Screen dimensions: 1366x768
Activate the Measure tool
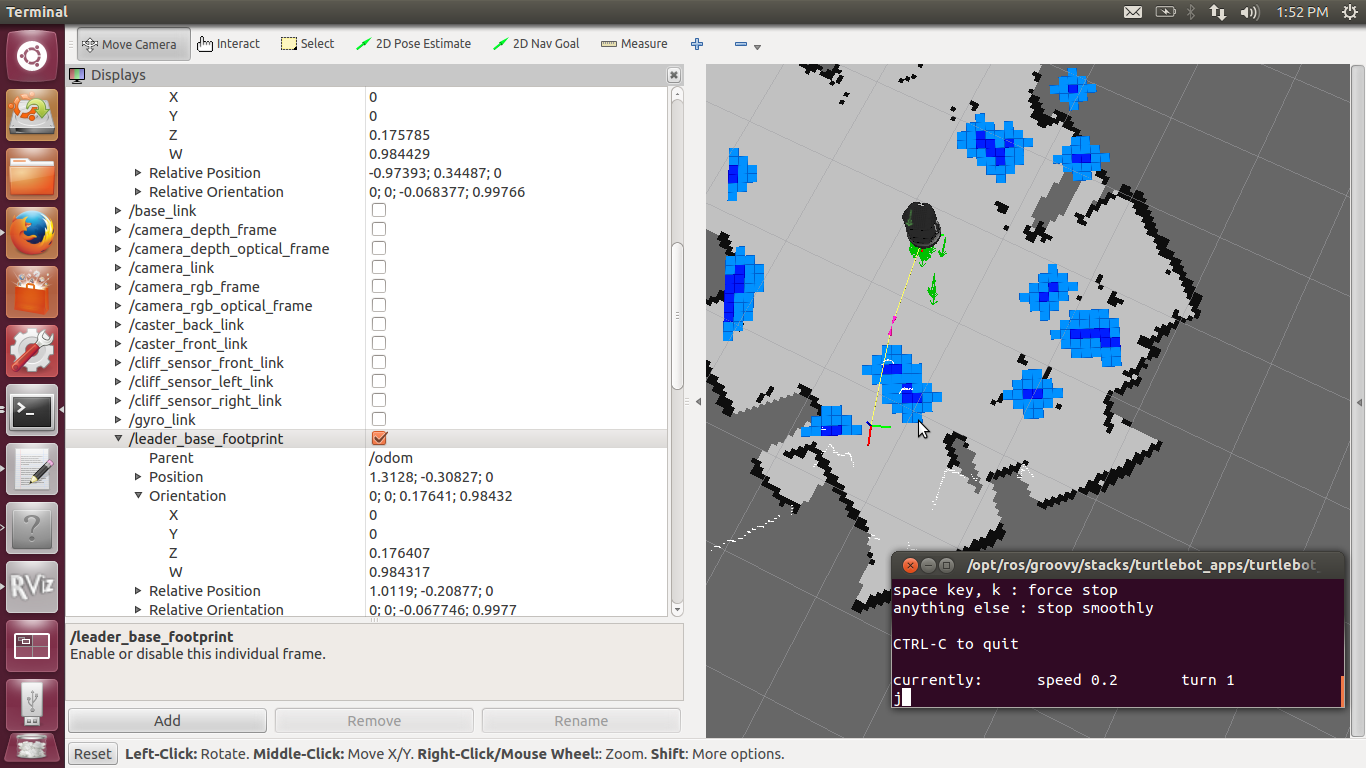click(x=634, y=44)
